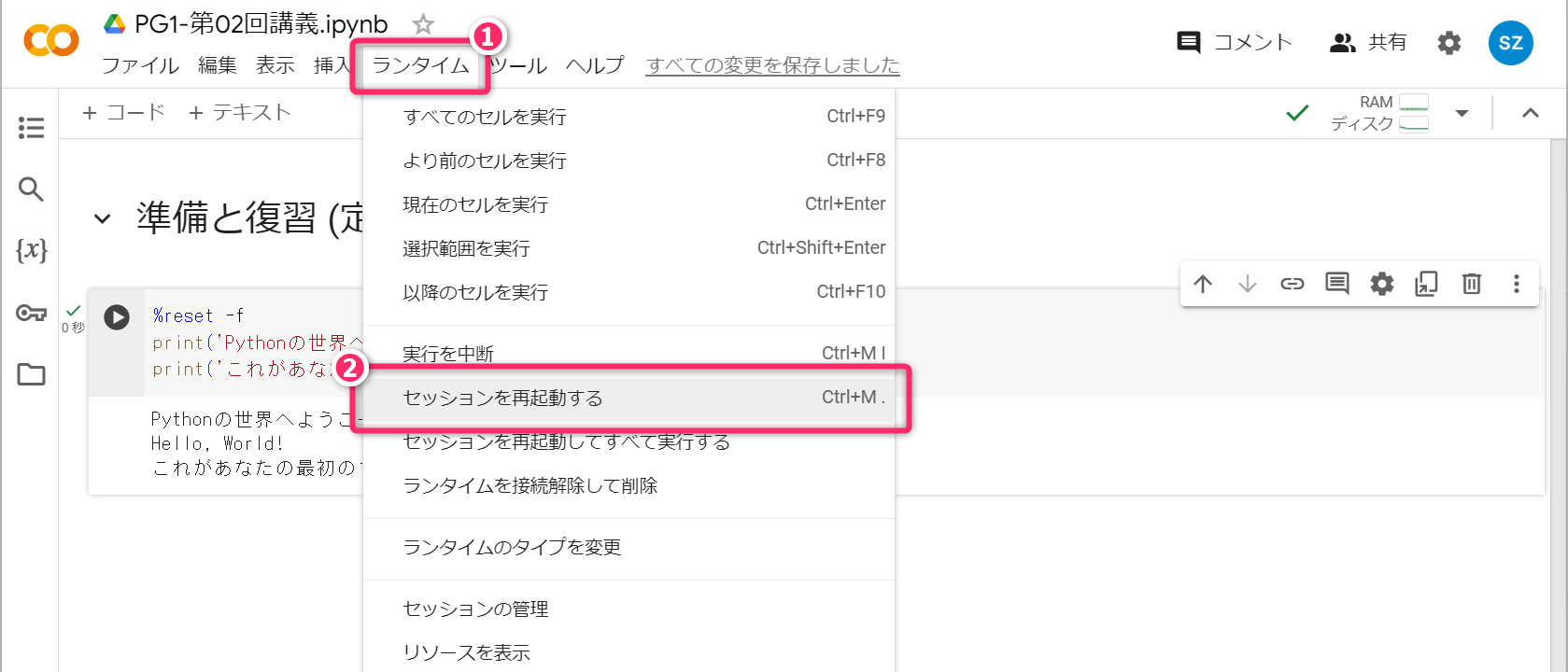Open the table of contents sidebar icon
Viewport: 1568px width, 672px height.
[x=31, y=128]
